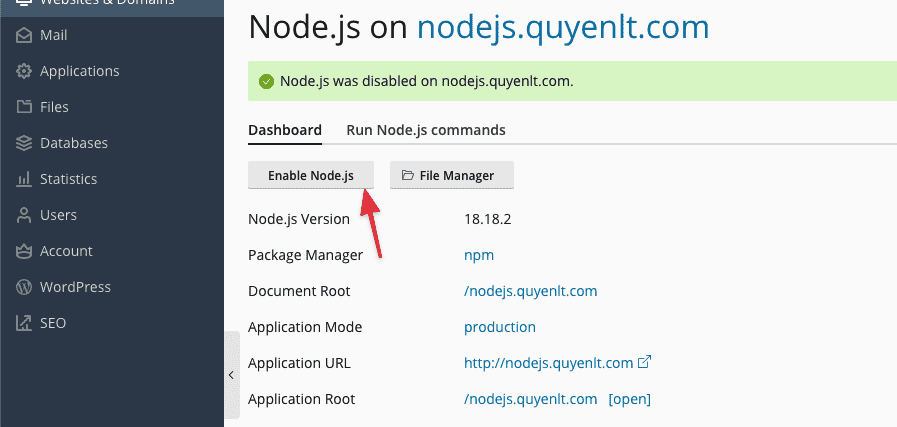Viewport: 897px width, 427px height.
Task: Open the Document Root /nodejs.quyenlt.com link
Action: pyautogui.click(x=530, y=291)
